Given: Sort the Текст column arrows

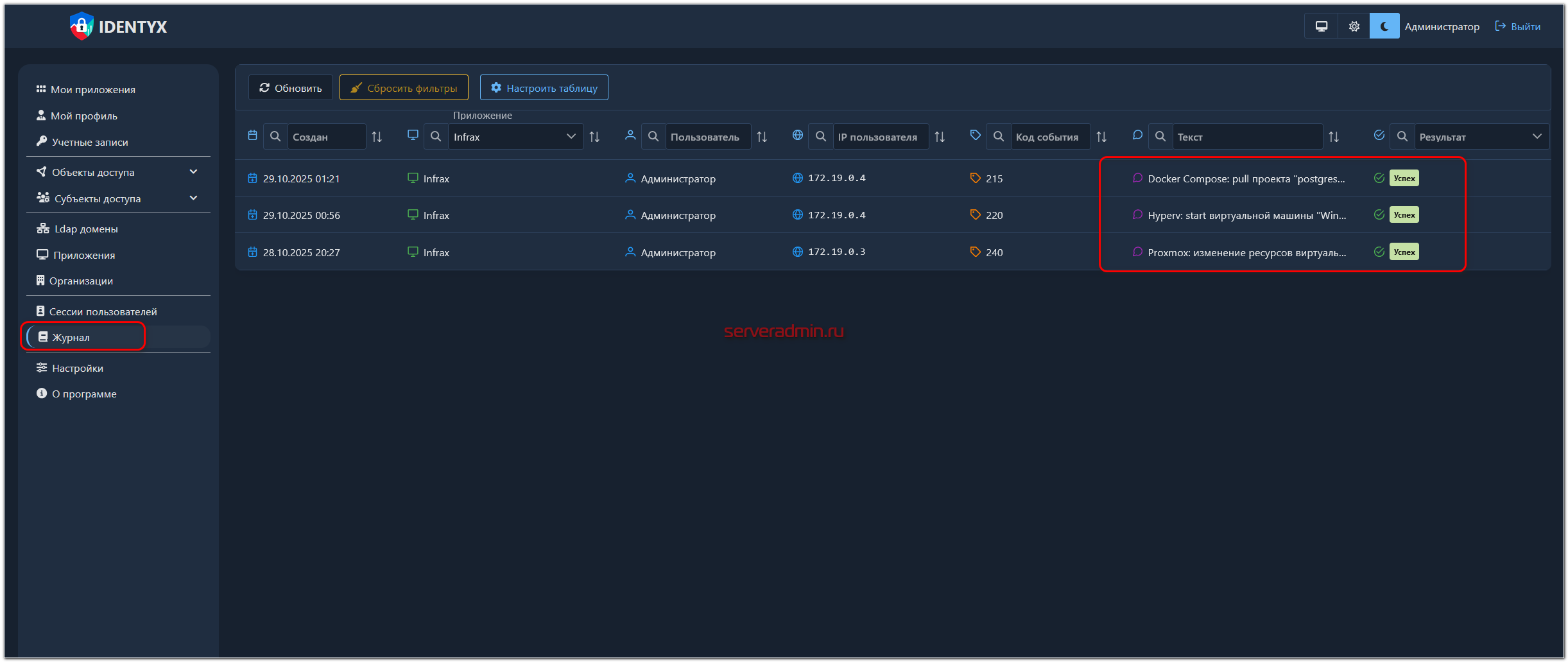Looking at the screenshot, I should pos(1334,137).
